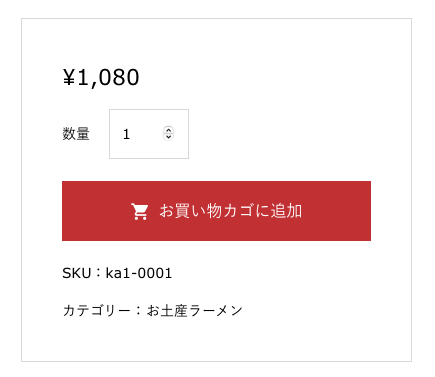Click the yen symbol in the price
The image size is (435, 377).
(69, 78)
